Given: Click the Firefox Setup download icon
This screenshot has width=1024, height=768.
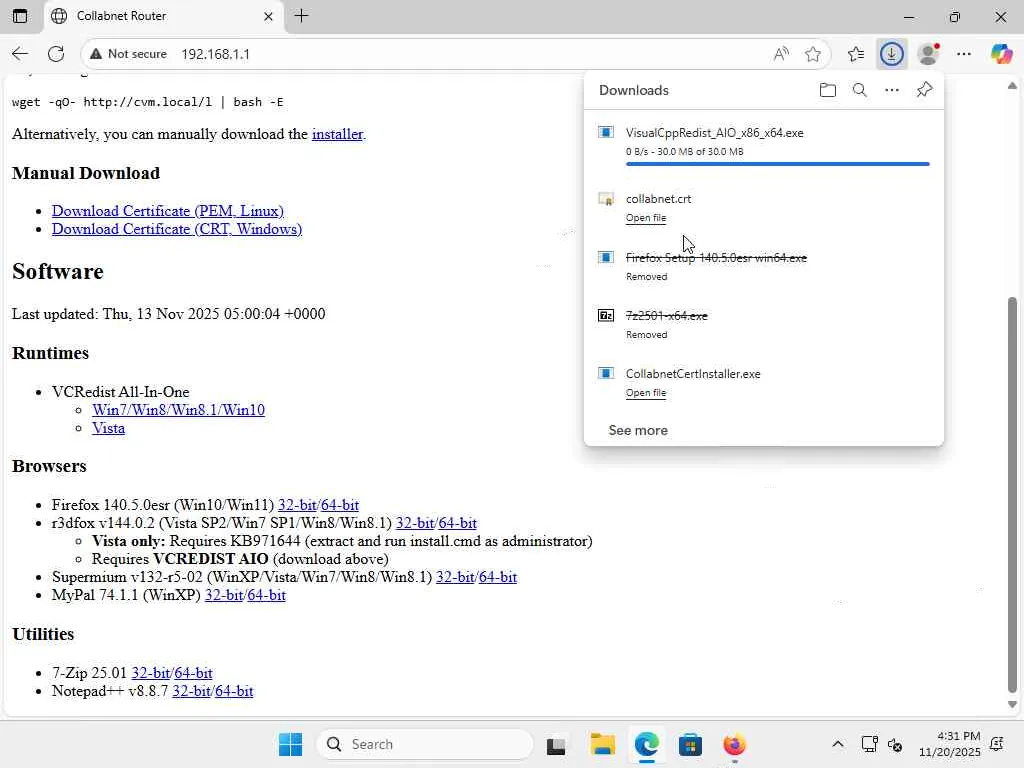Looking at the screenshot, I should tap(605, 257).
